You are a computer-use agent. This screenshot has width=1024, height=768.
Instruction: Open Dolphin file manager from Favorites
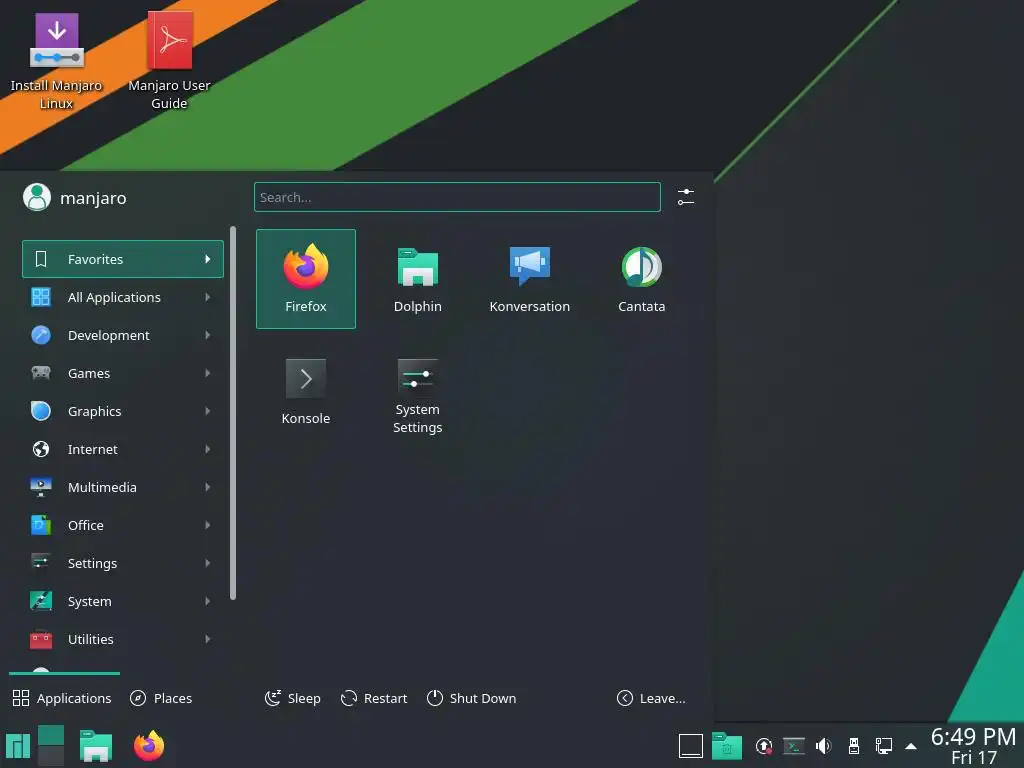tap(417, 279)
